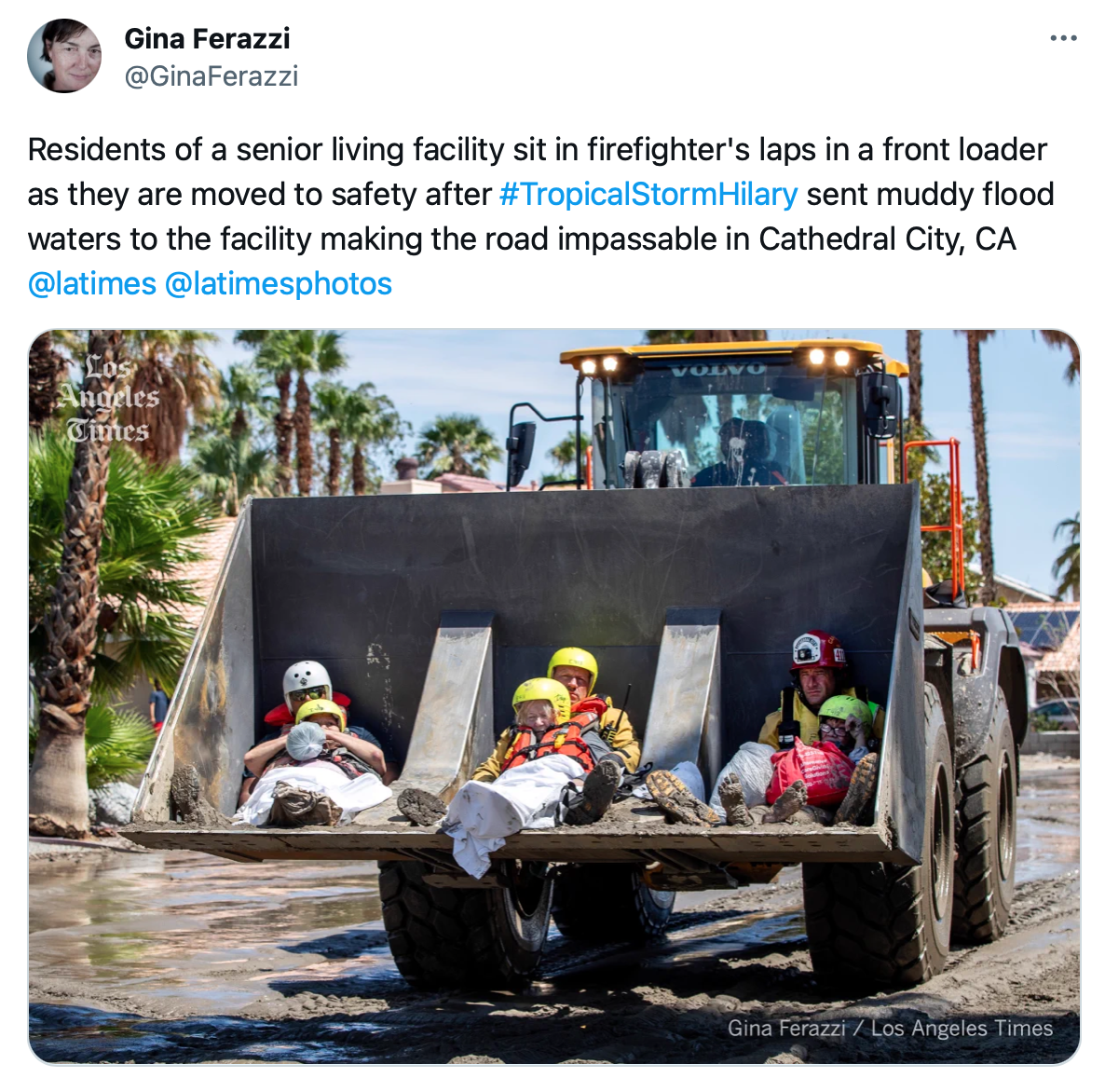Open the tweet's three-dot more options menu
The image size is (1105, 1092).
(x=1063, y=38)
